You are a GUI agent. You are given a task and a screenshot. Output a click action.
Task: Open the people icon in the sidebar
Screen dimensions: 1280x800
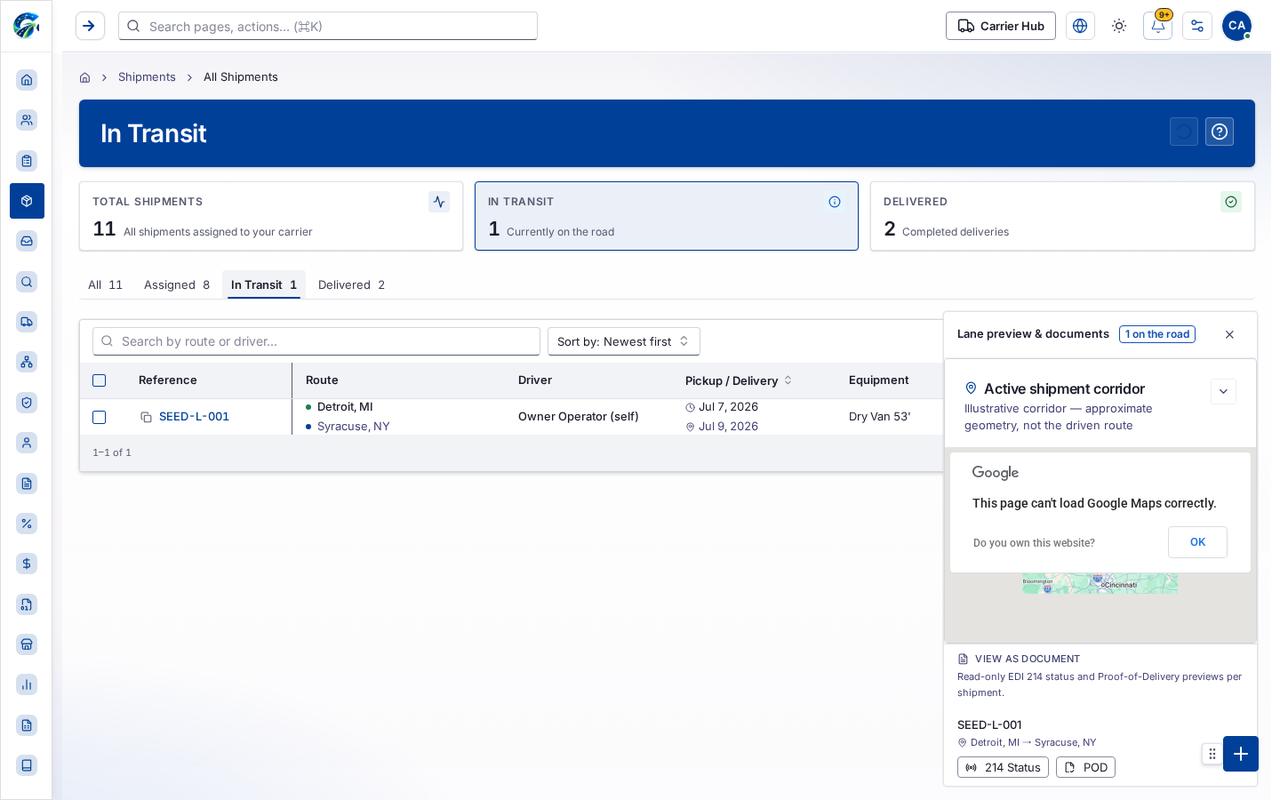click(27, 120)
